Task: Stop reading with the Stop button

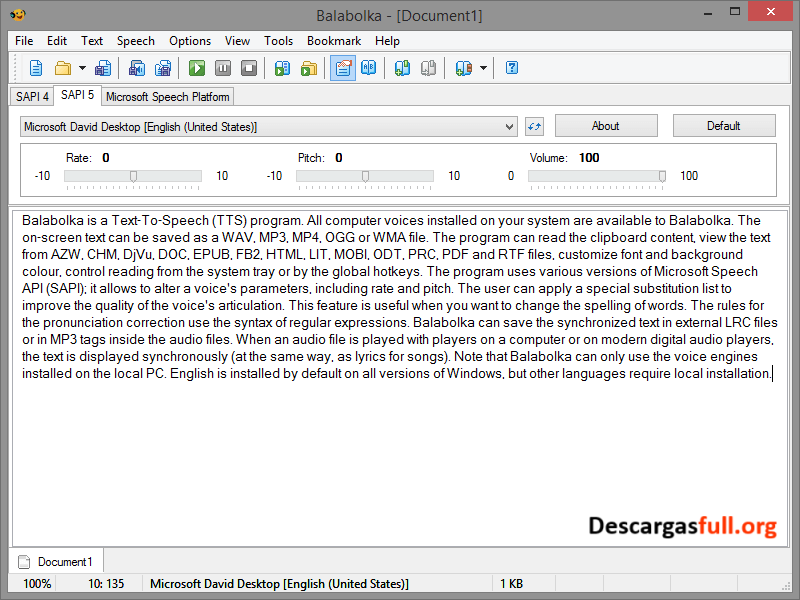Action: [x=249, y=68]
